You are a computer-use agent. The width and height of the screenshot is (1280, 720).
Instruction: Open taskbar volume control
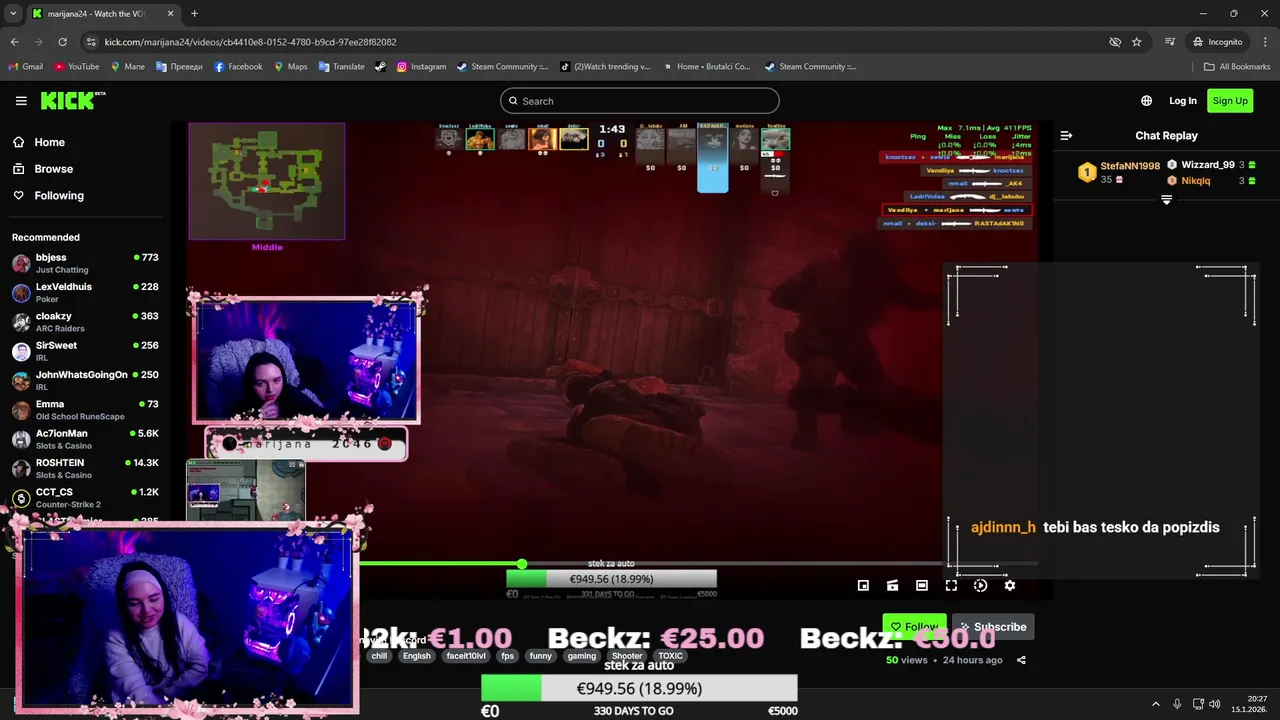click(x=1214, y=704)
